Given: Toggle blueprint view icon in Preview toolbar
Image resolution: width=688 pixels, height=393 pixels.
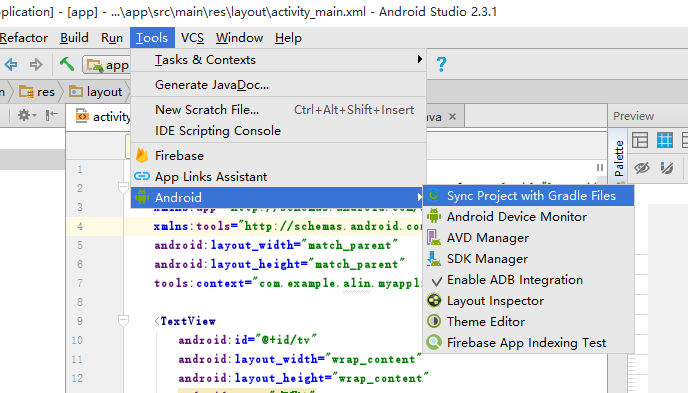Looking at the screenshot, I should click(665, 140).
